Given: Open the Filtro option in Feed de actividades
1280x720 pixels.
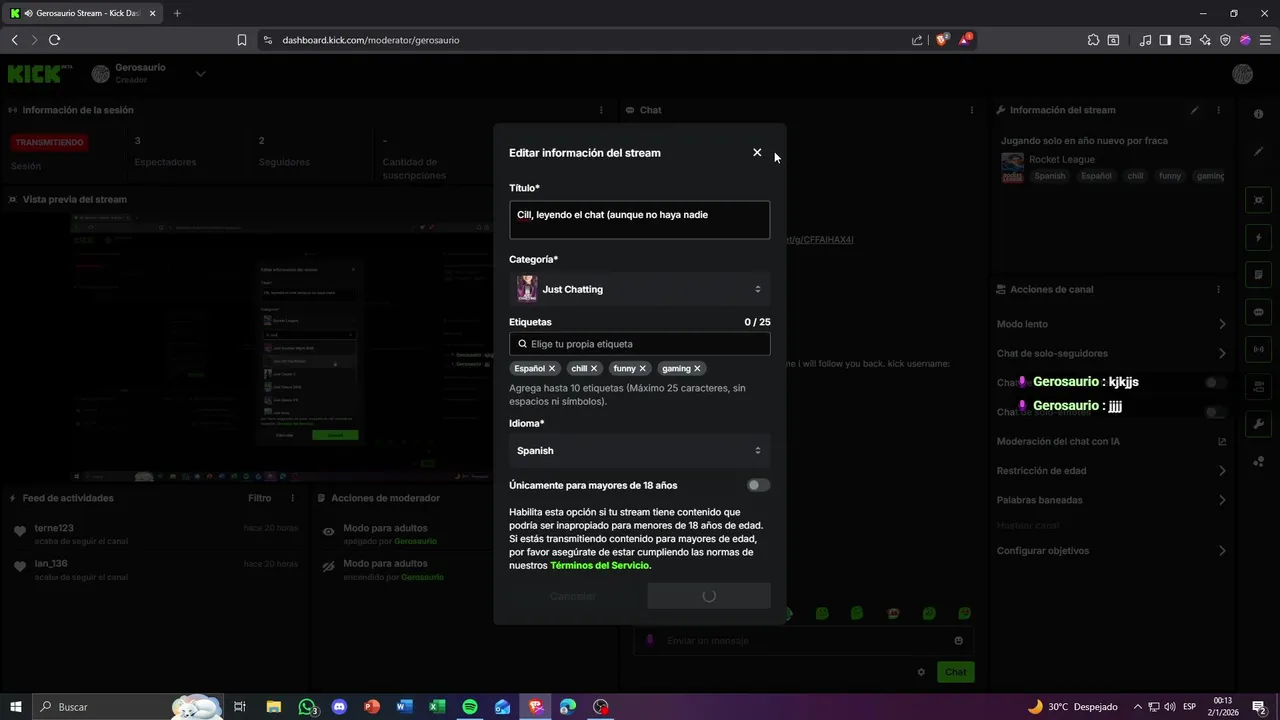Looking at the screenshot, I should [x=259, y=498].
